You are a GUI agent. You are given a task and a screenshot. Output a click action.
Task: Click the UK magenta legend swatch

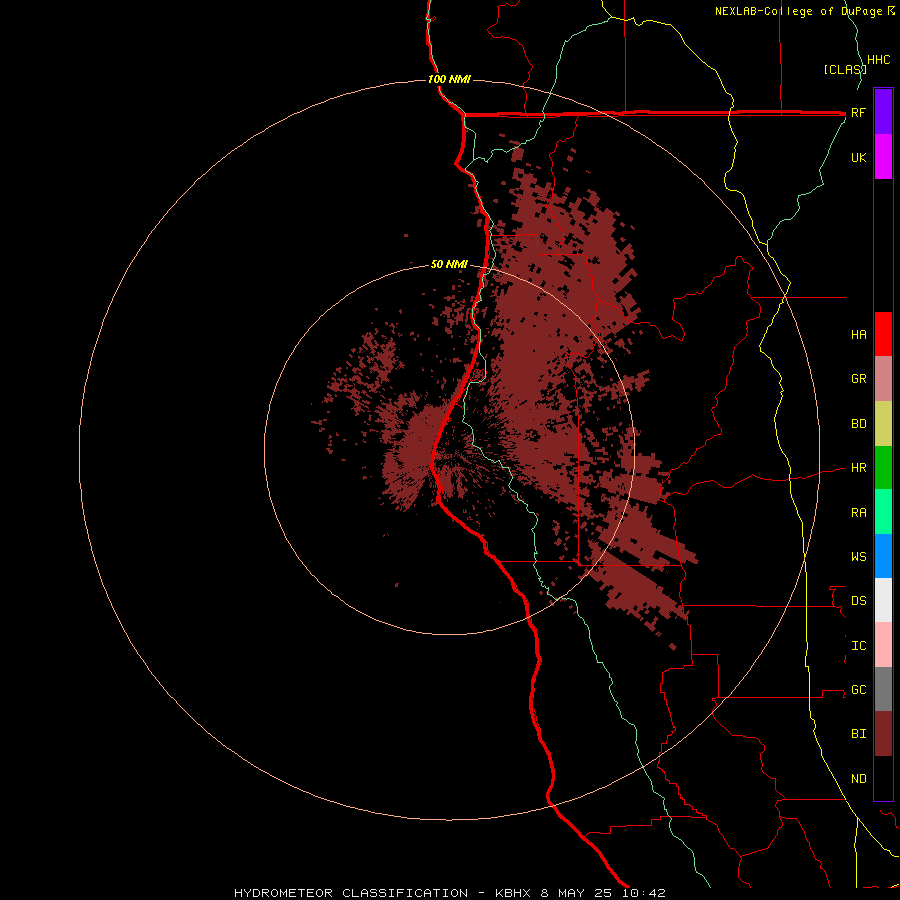(883, 156)
